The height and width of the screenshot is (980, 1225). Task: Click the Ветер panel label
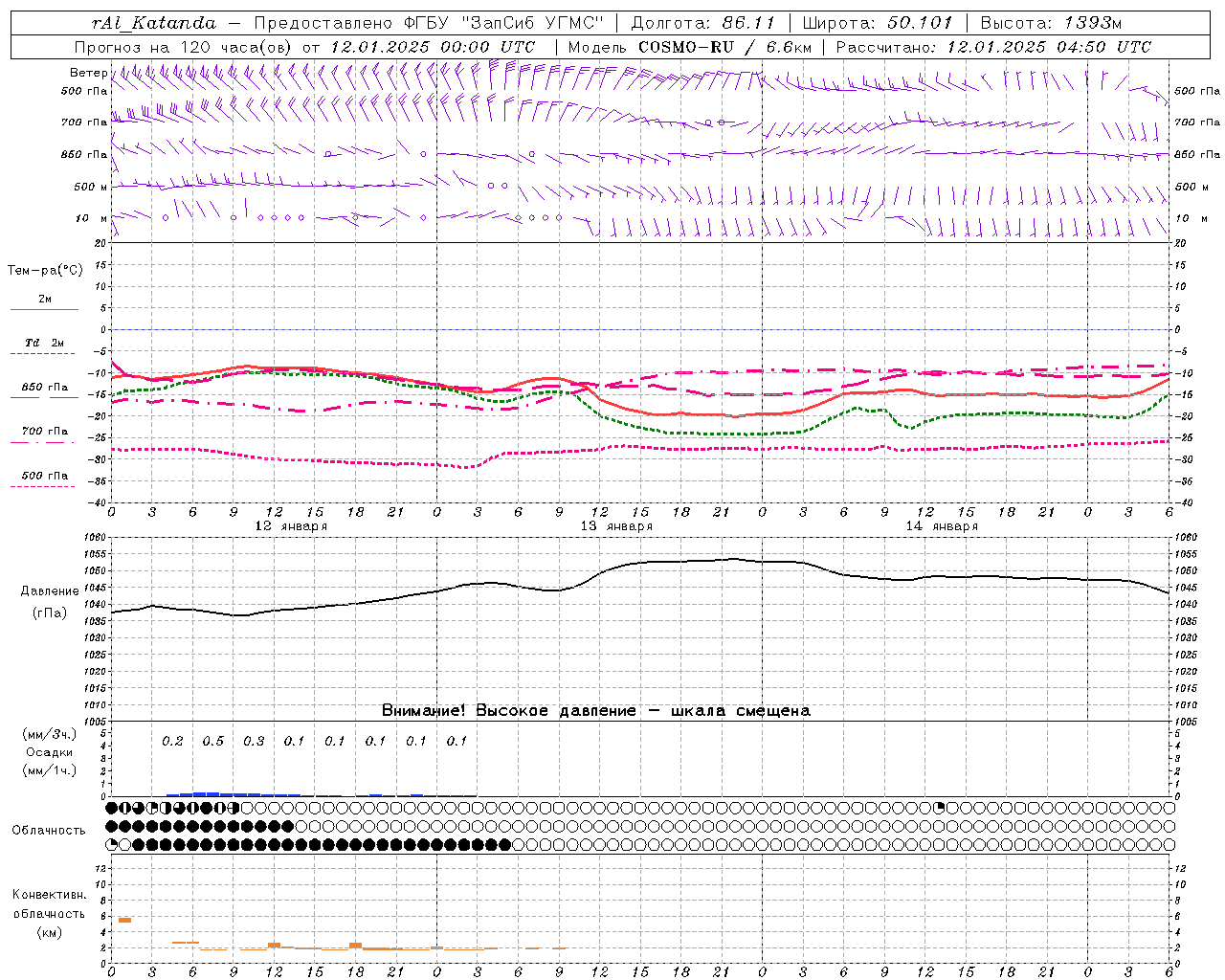(88, 73)
